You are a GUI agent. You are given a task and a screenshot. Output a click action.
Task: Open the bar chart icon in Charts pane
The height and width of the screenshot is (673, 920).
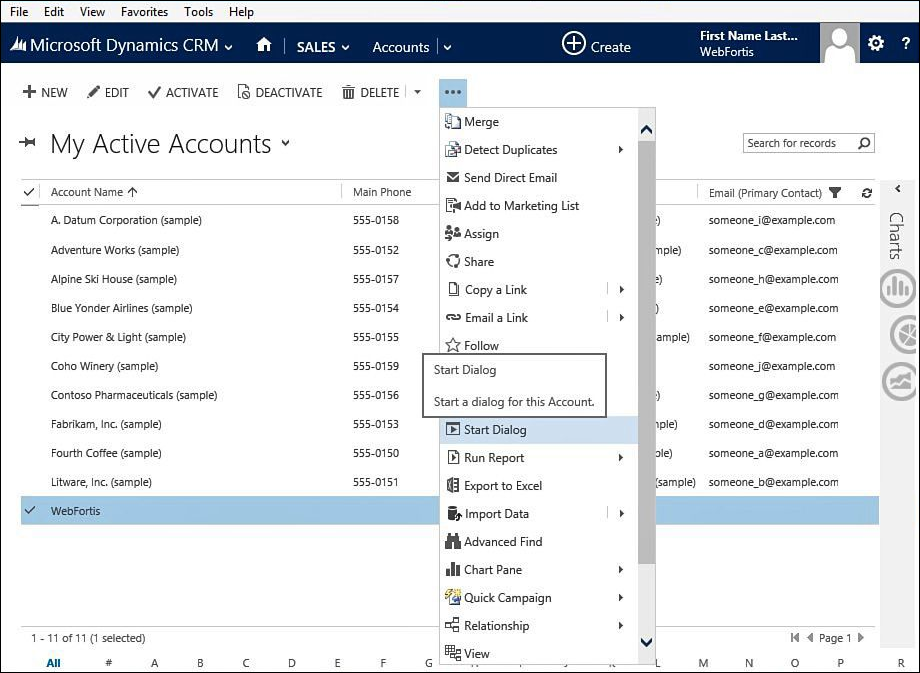pyautogui.click(x=898, y=289)
